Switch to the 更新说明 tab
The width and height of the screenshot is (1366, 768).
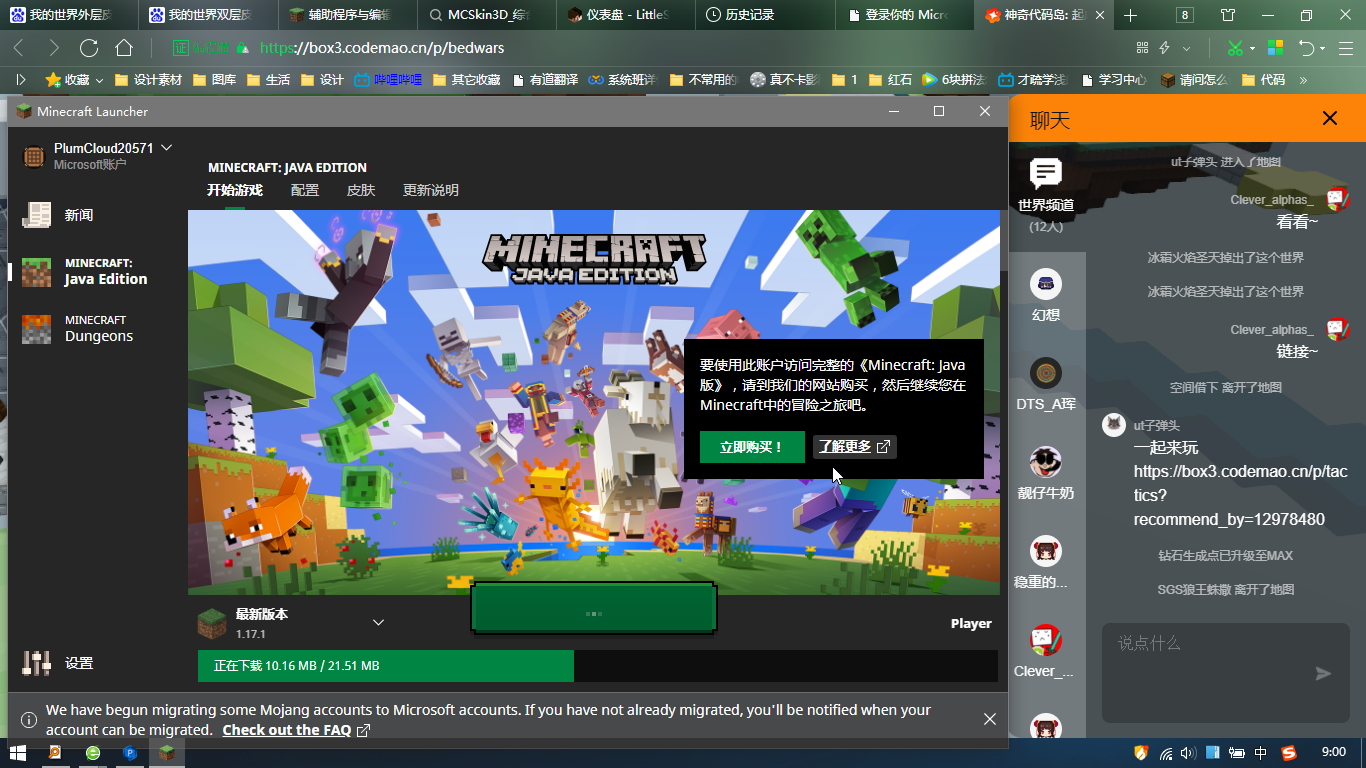coord(431,190)
